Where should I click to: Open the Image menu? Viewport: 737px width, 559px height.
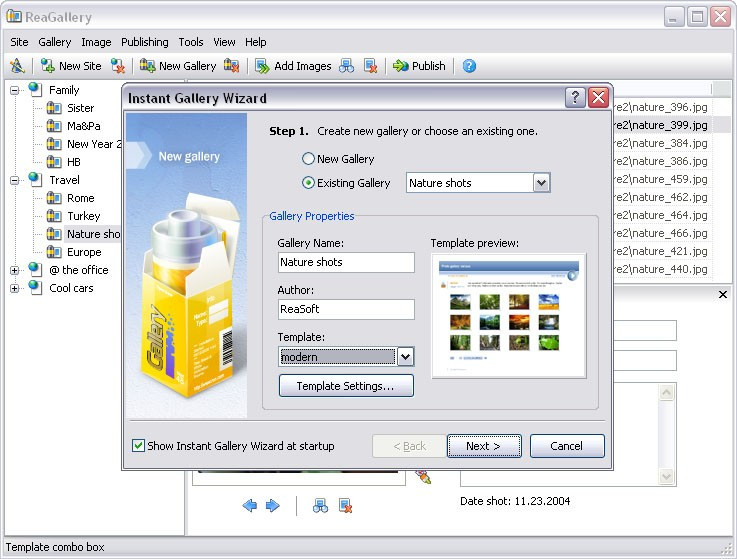tap(96, 42)
